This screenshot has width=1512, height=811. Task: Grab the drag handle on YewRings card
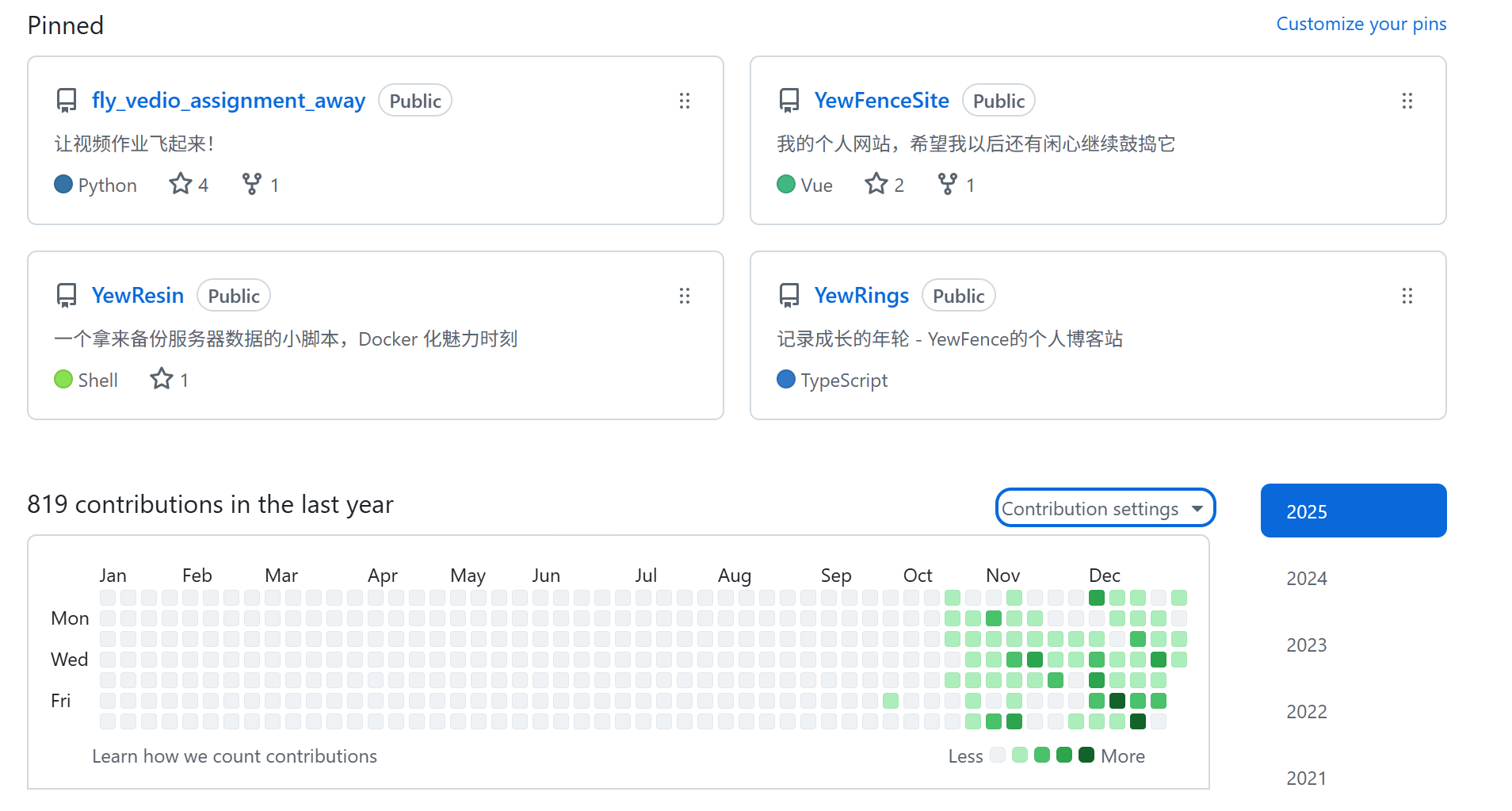[1407, 296]
